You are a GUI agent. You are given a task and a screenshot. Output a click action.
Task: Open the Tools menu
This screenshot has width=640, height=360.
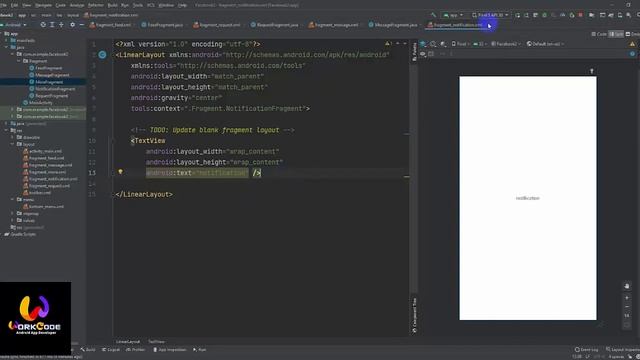point(138,5)
